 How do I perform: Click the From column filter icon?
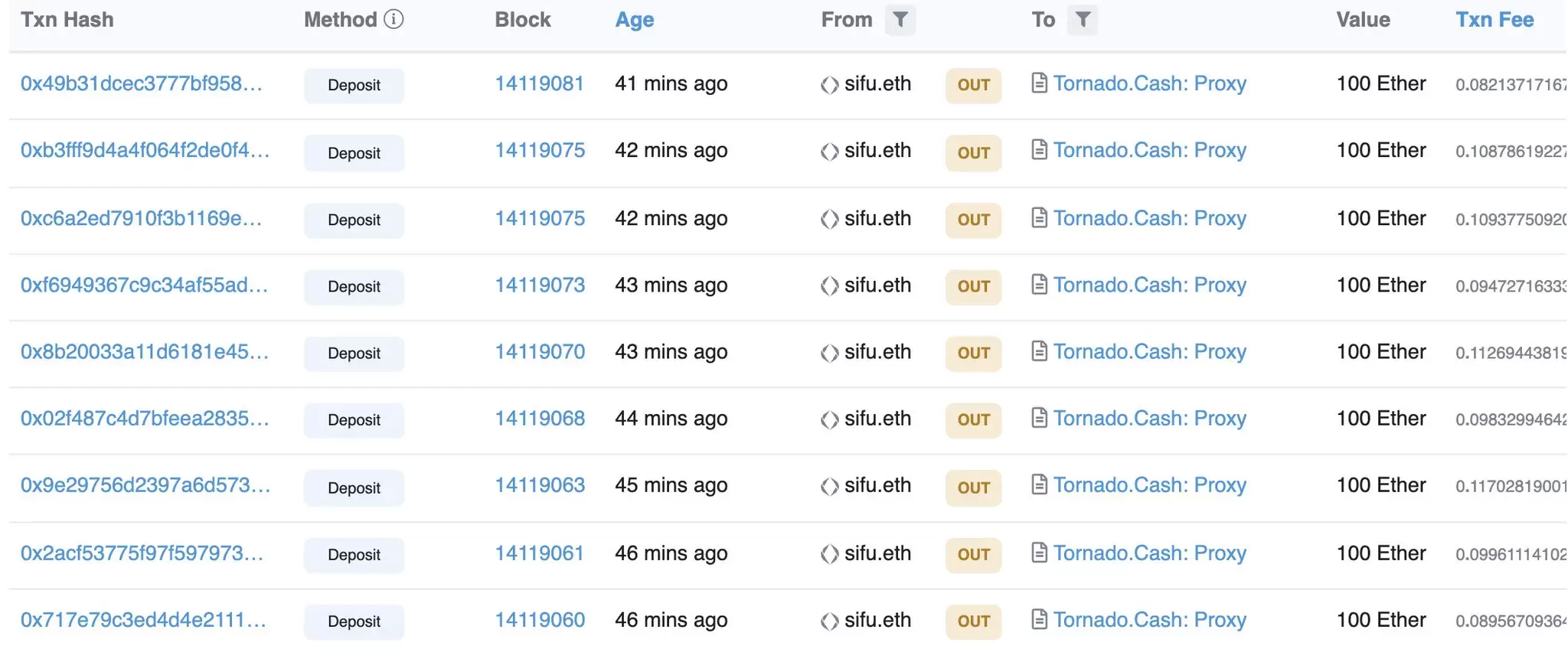point(900,20)
